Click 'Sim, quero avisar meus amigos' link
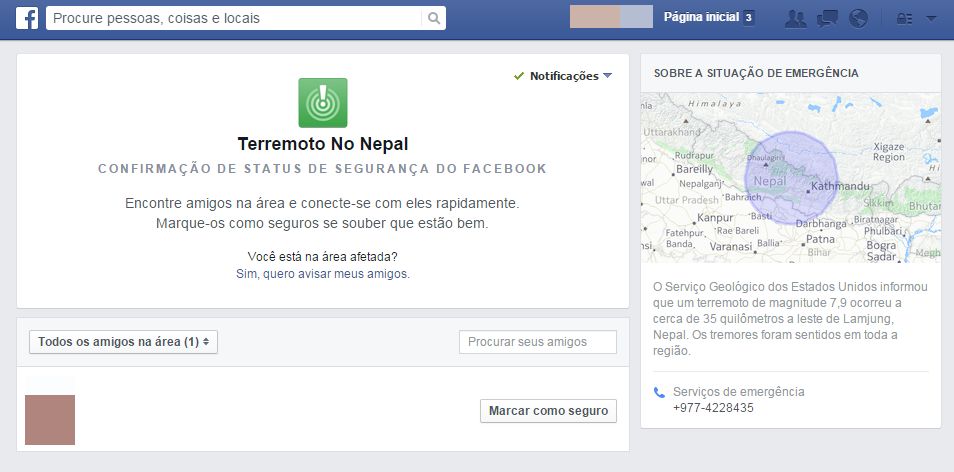 pos(322,273)
